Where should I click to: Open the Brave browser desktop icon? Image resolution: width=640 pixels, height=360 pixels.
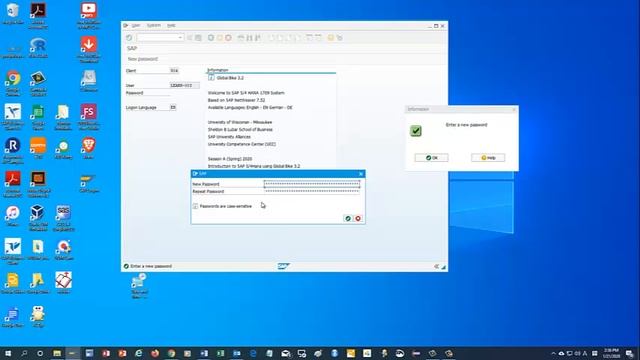(x=89, y=148)
